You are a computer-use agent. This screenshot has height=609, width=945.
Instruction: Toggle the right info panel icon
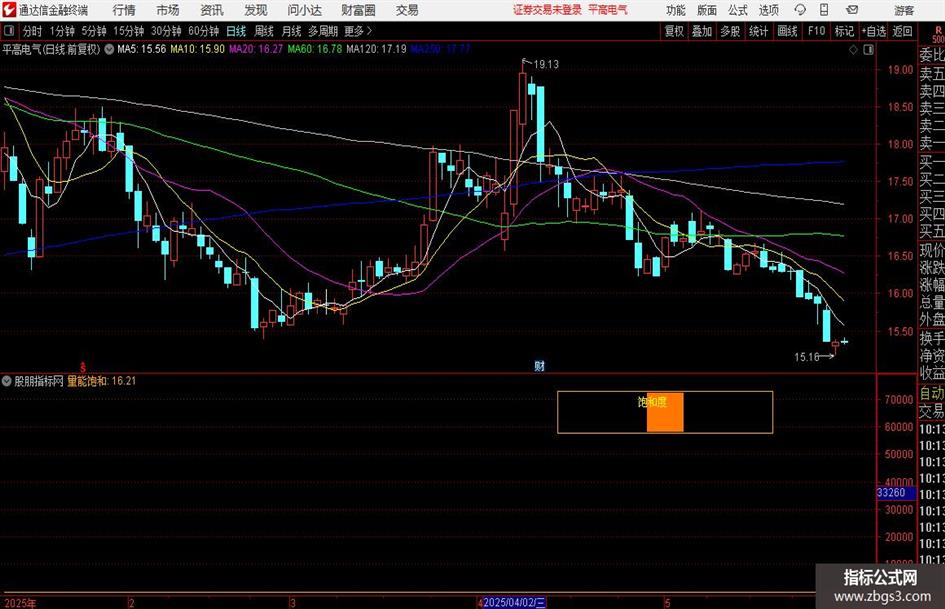click(868, 50)
